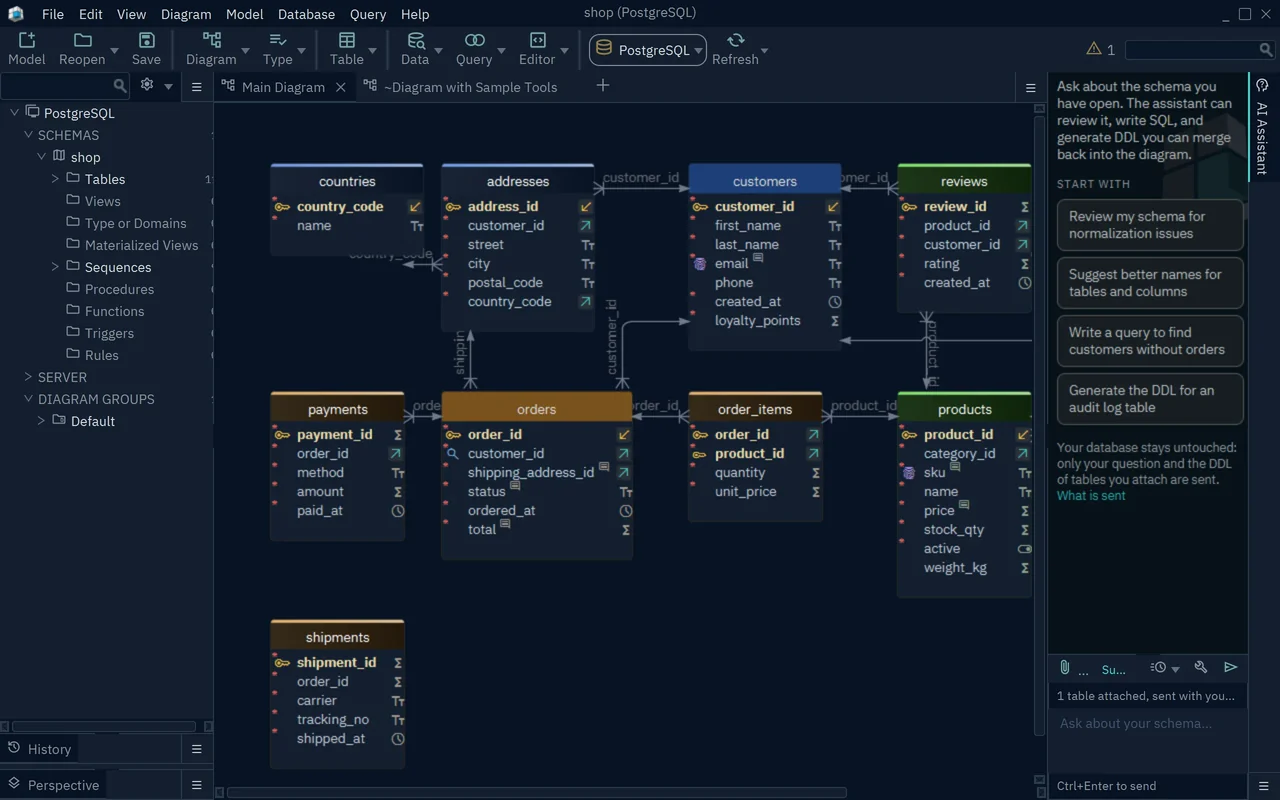Open the History panel hamburger menu
This screenshot has width=1280, height=800.
click(197, 749)
